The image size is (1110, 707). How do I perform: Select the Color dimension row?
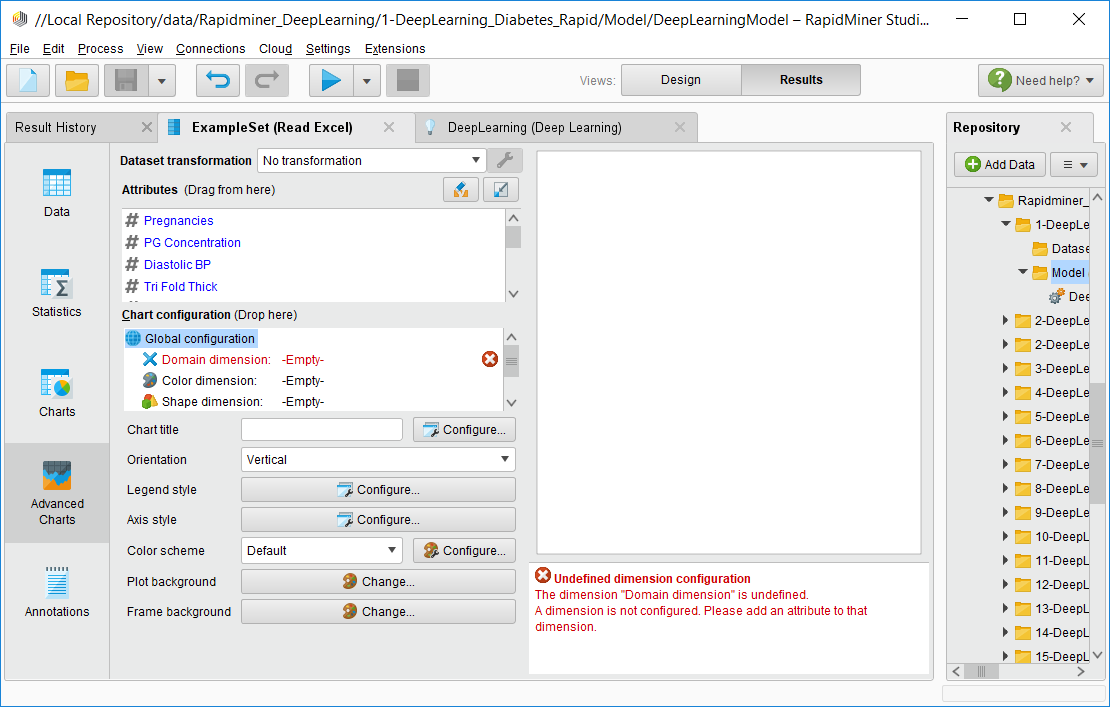(242, 381)
